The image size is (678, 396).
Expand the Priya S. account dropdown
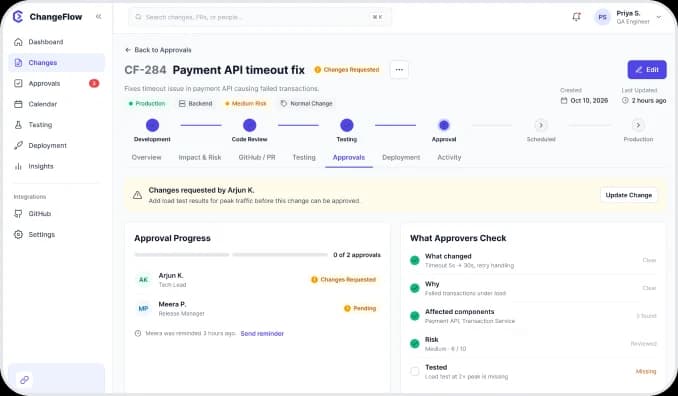(x=659, y=17)
